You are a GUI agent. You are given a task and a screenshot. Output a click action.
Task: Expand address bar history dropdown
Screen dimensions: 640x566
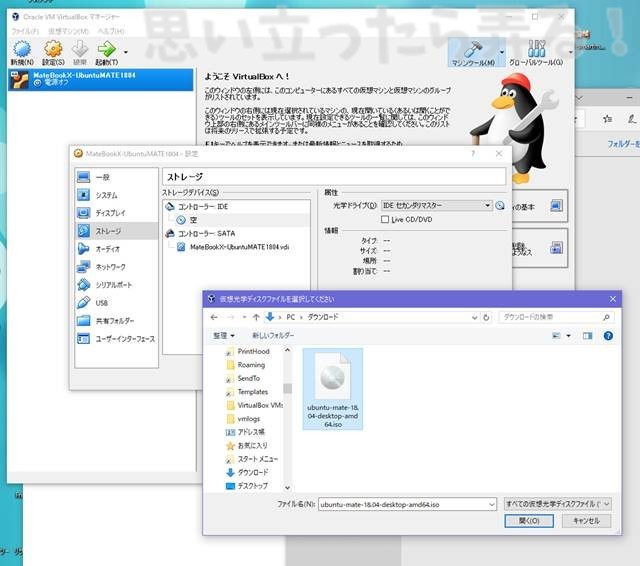474,317
